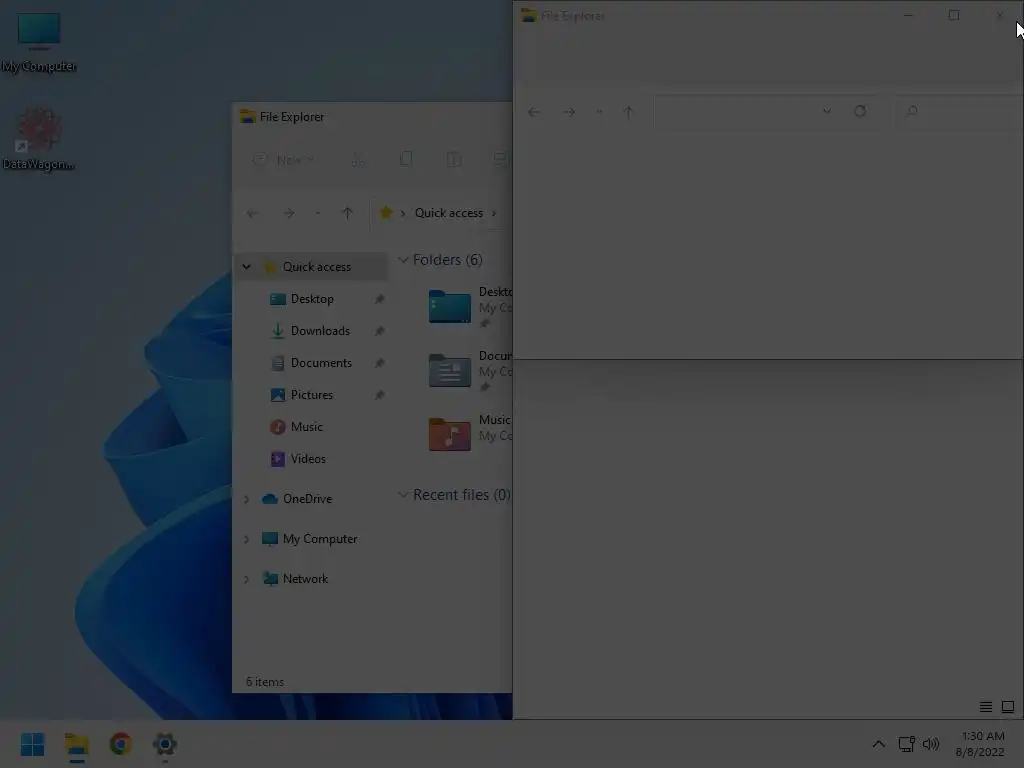Viewport: 1024px width, 768px height.
Task: Switch to large icons view in the front window
Action: click(1008, 707)
